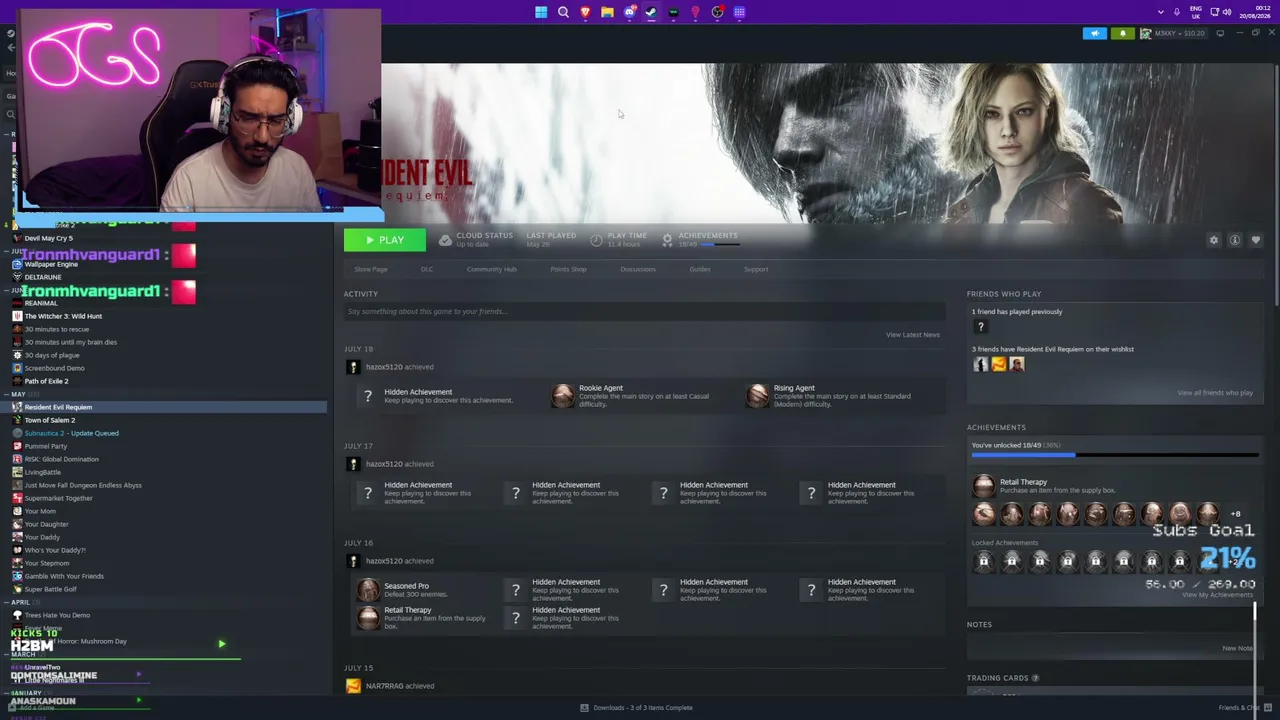
Task: Click the Steam notifications bell icon
Action: click(x=1122, y=33)
